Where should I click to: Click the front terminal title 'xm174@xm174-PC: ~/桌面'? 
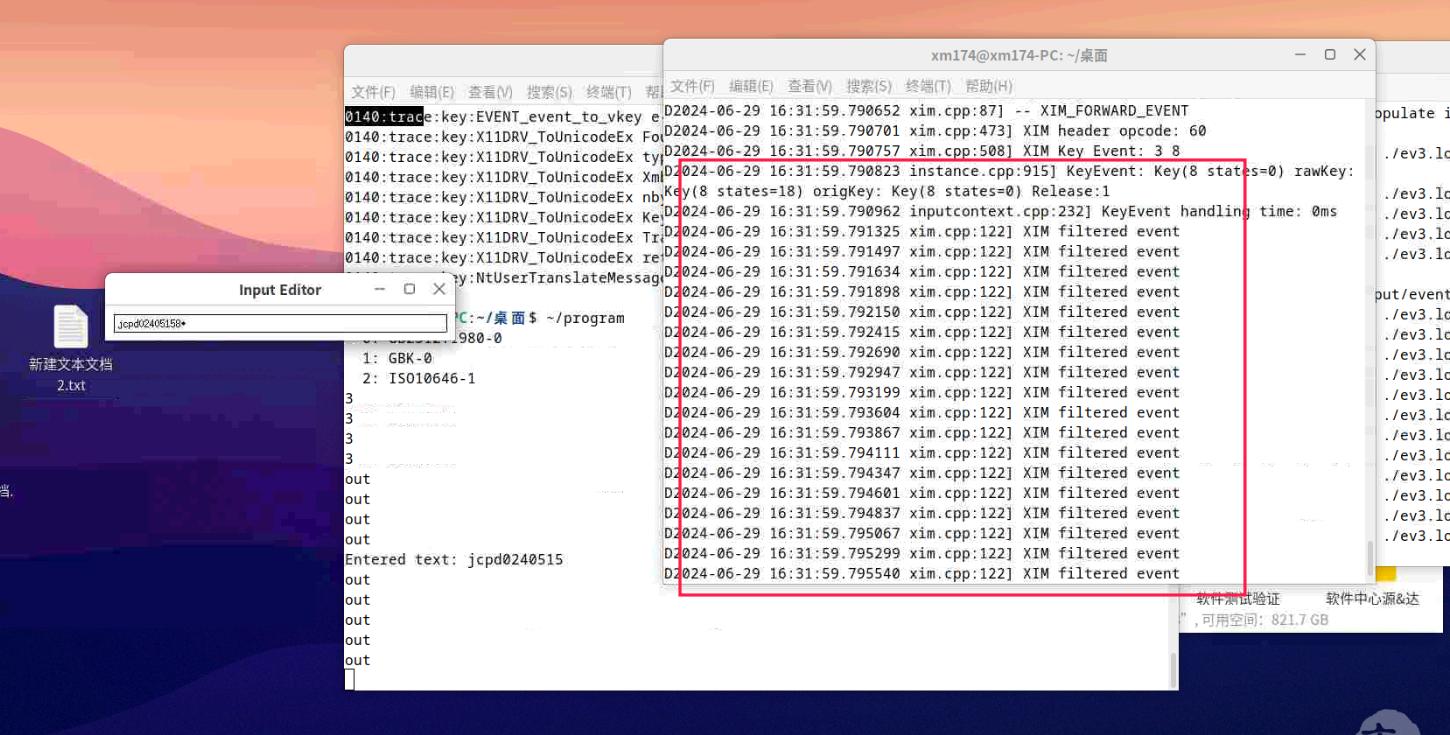coord(1019,55)
